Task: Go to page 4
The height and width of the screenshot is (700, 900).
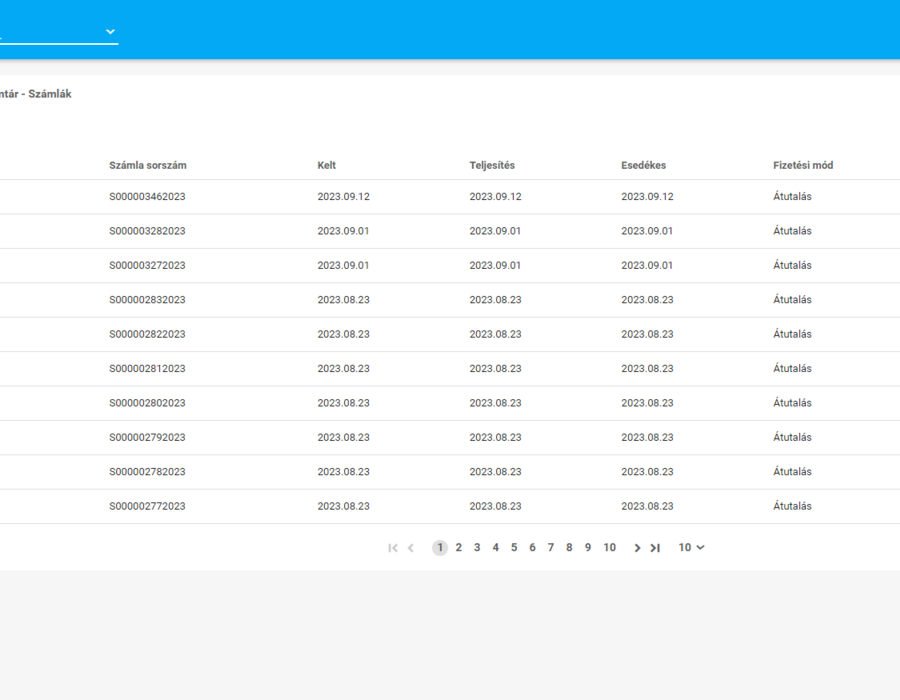Action: (495, 547)
